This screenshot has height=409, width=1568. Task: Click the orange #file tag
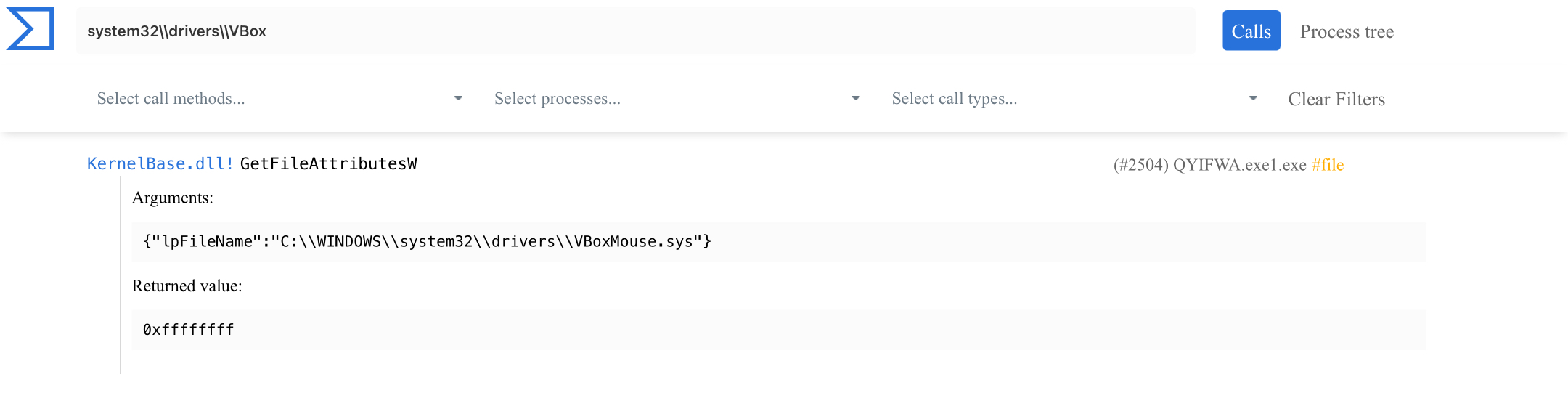point(1328,166)
